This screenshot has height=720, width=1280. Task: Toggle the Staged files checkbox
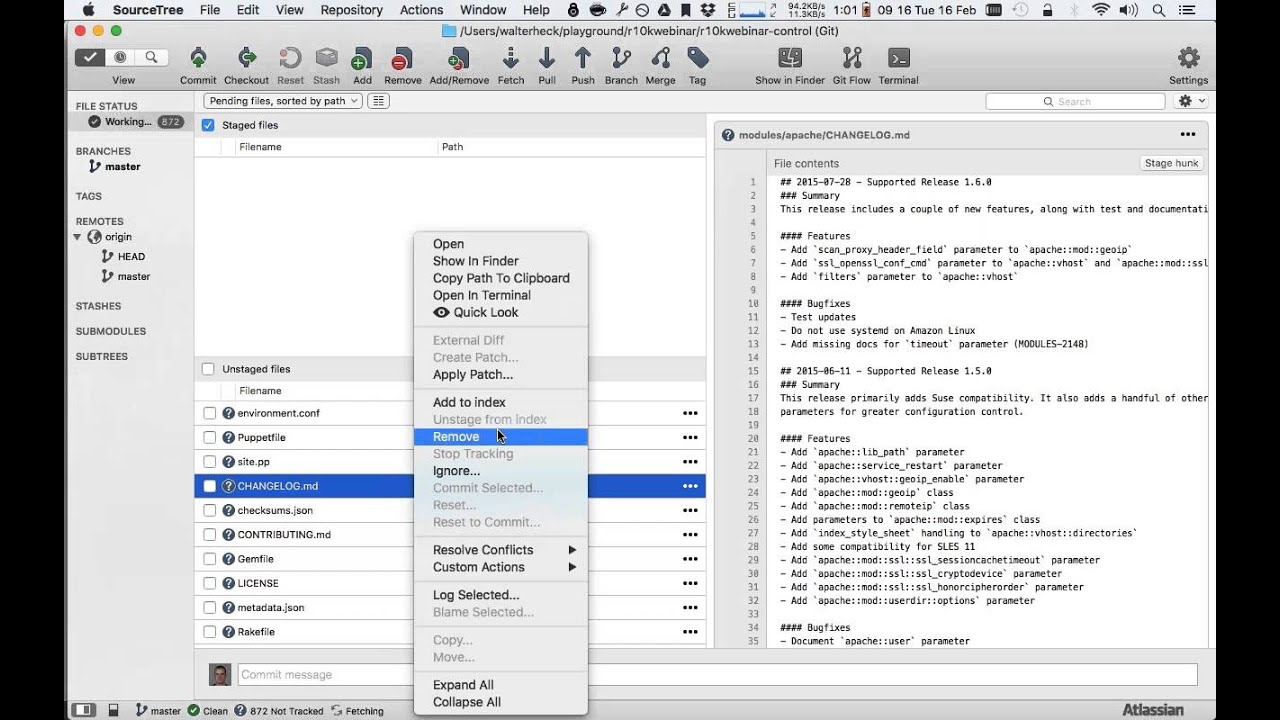[208, 125]
